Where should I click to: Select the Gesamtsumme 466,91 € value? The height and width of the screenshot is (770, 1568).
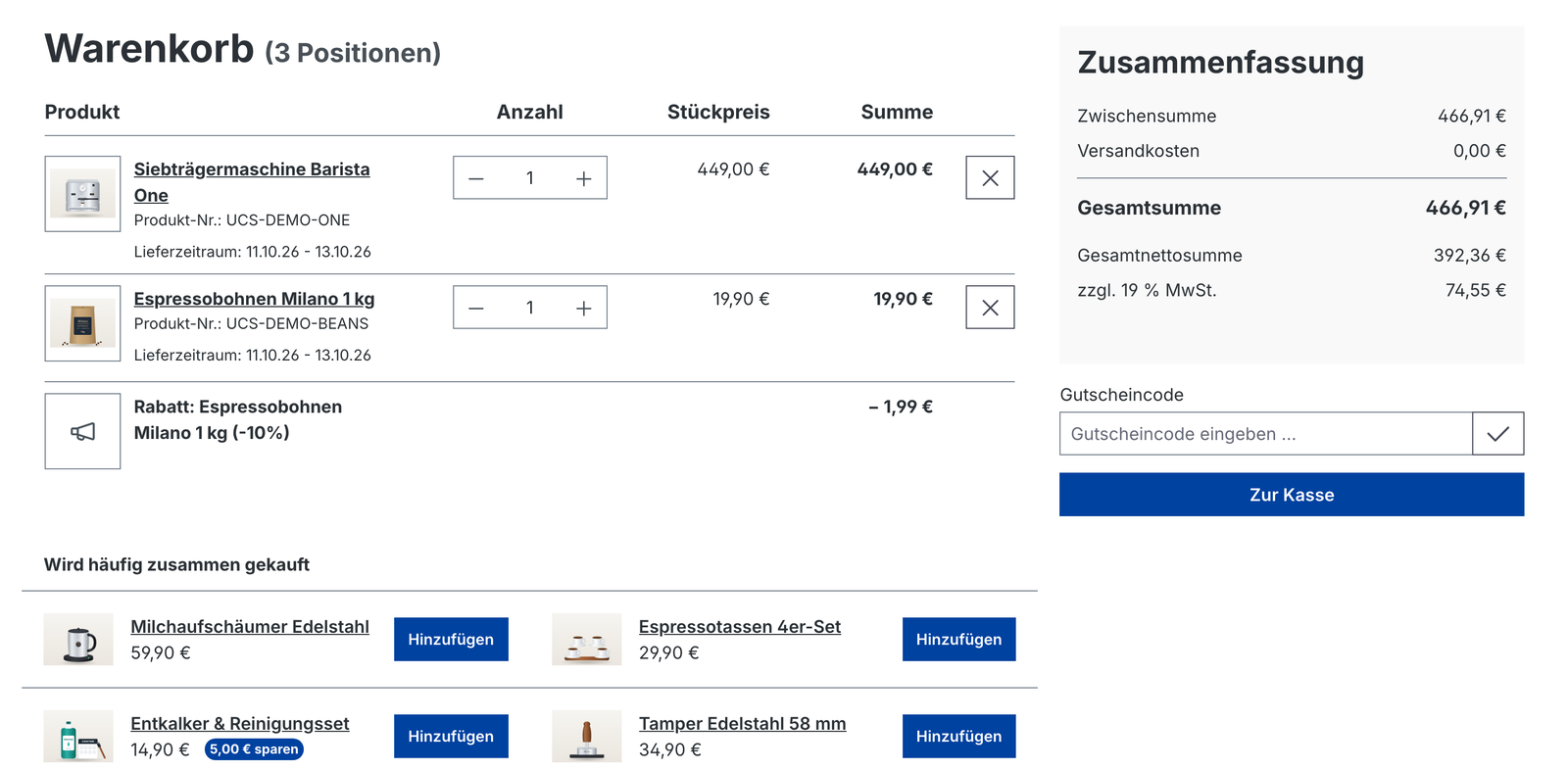(1465, 208)
